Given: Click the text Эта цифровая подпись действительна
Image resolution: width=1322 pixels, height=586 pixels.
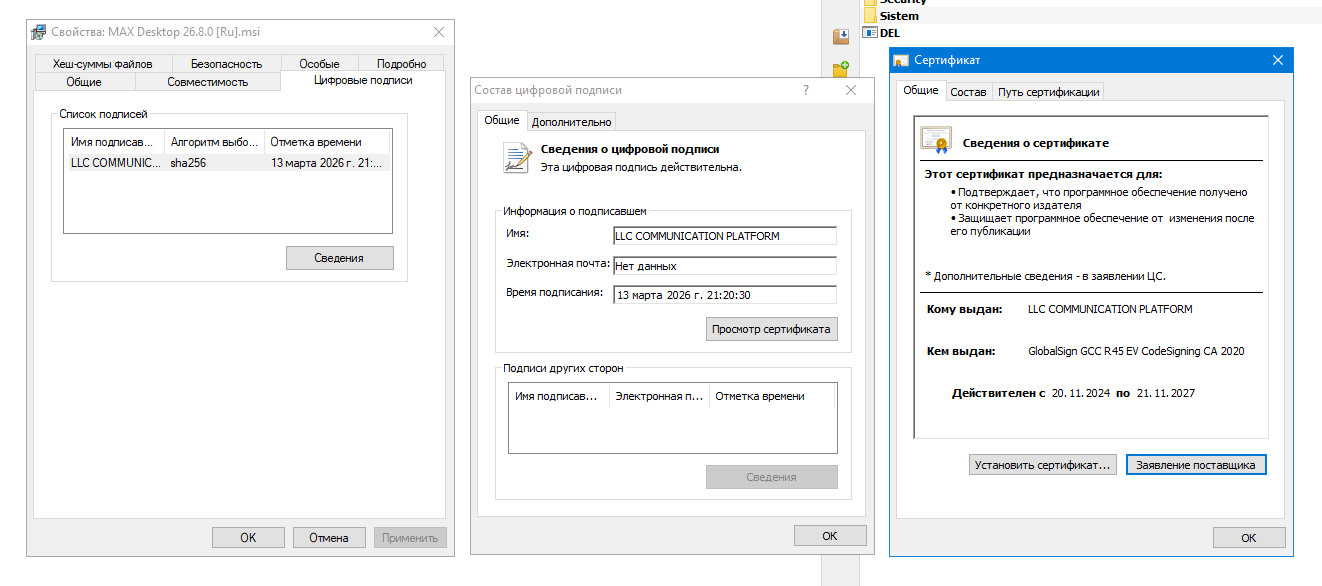Looking at the screenshot, I should click(x=641, y=167).
